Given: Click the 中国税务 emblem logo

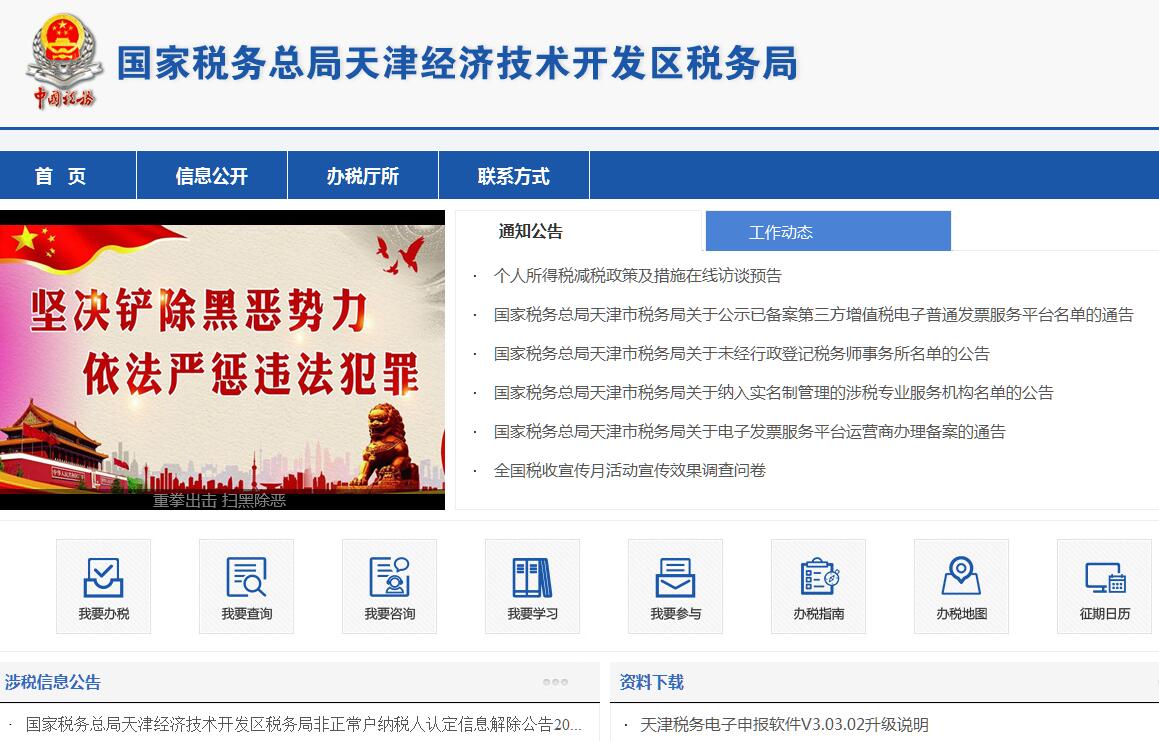Looking at the screenshot, I should pyautogui.click(x=64, y=62).
